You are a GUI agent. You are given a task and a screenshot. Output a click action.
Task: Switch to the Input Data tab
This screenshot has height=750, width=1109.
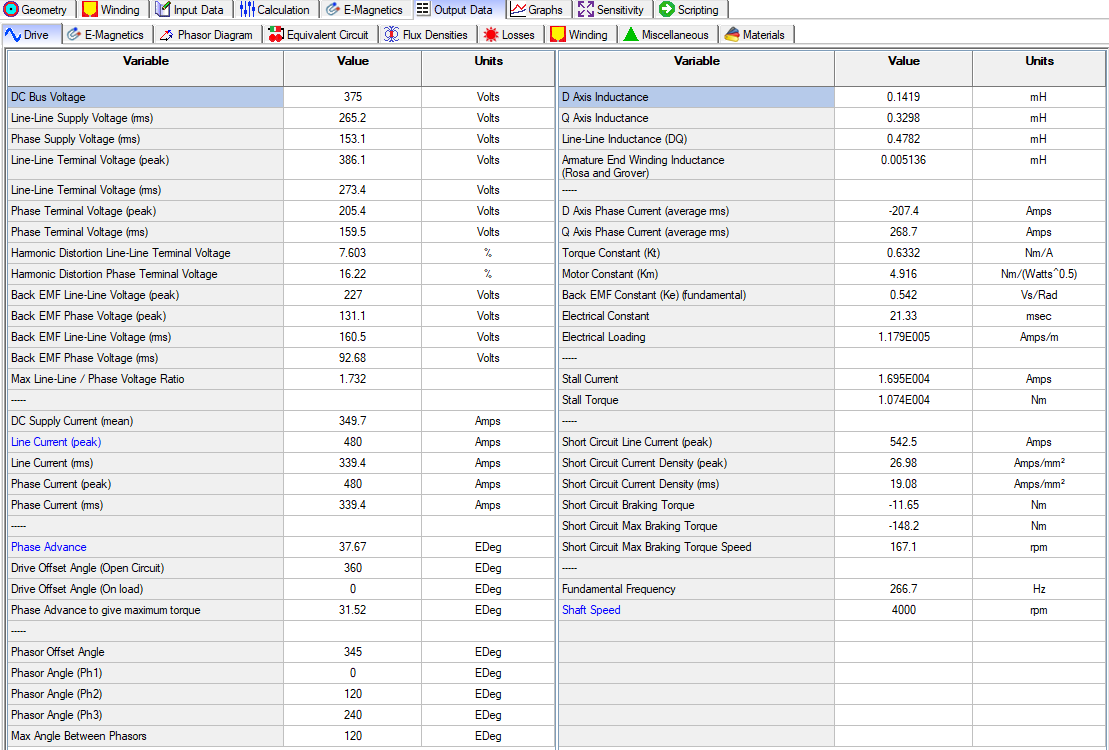click(x=190, y=10)
